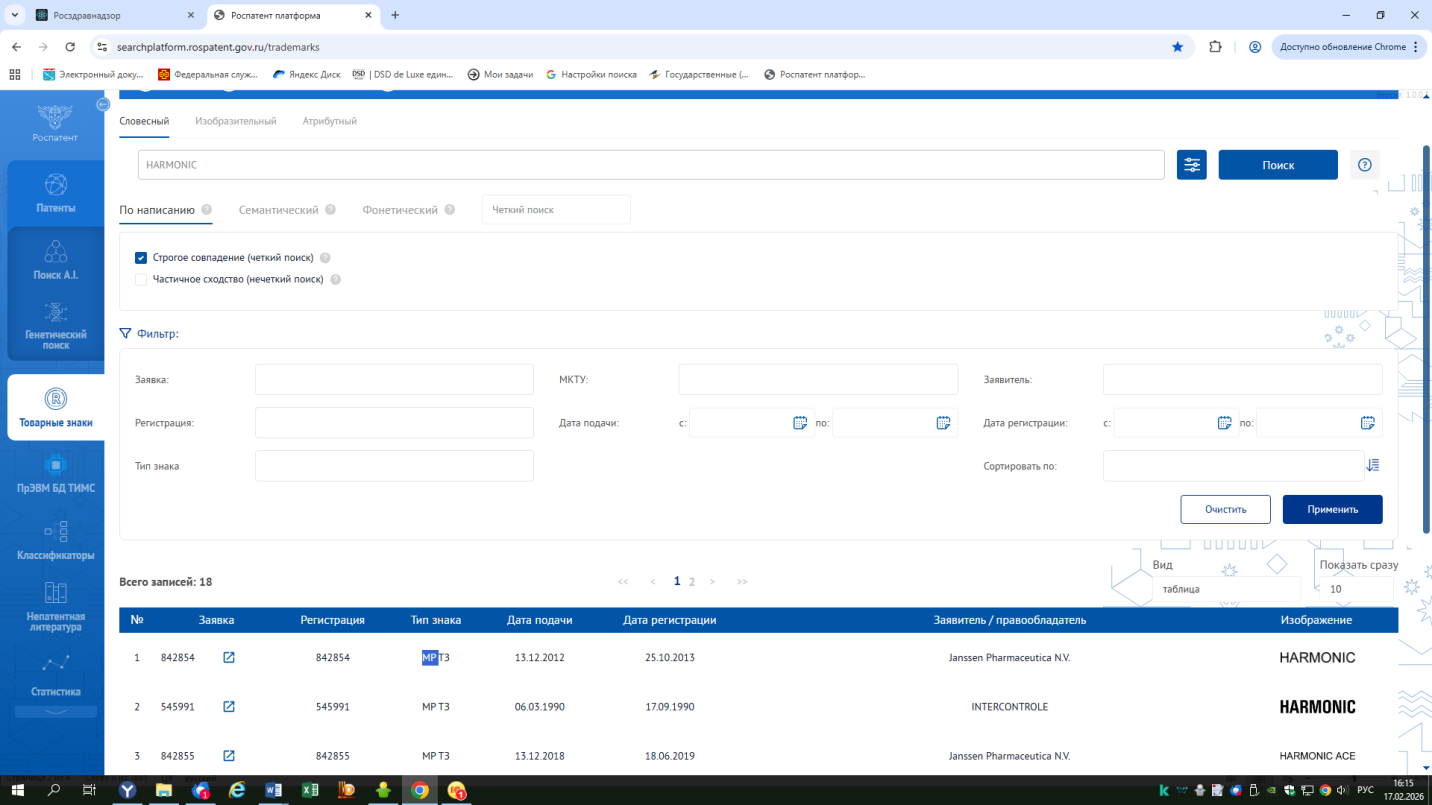Open application 842854 via external link icon

(x=229, y=658)
